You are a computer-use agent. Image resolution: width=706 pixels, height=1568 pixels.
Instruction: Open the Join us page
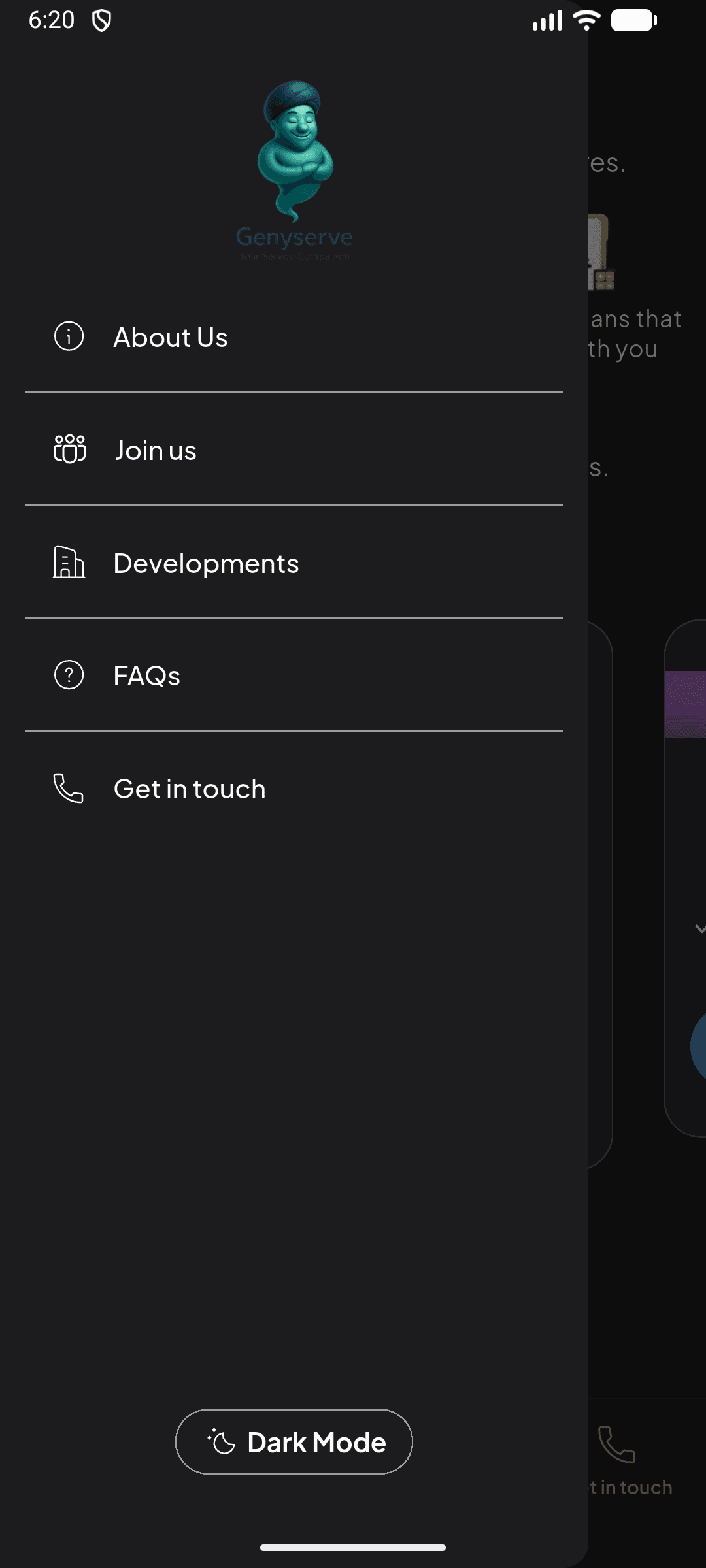[x=155, y=449]
